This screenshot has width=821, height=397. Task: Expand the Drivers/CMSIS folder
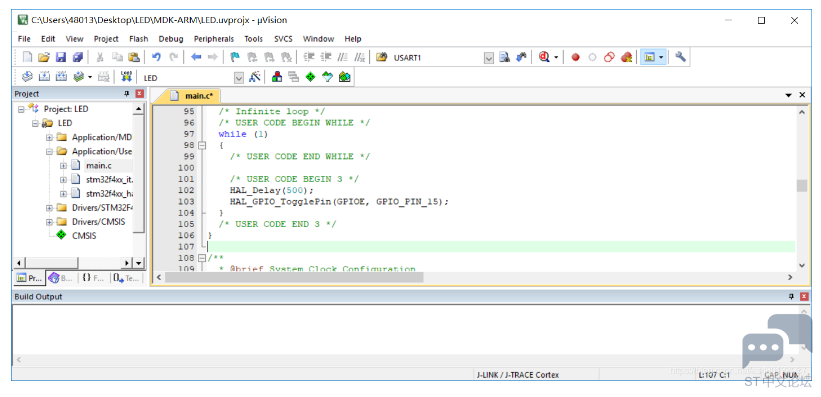click(x=49, y=222)
